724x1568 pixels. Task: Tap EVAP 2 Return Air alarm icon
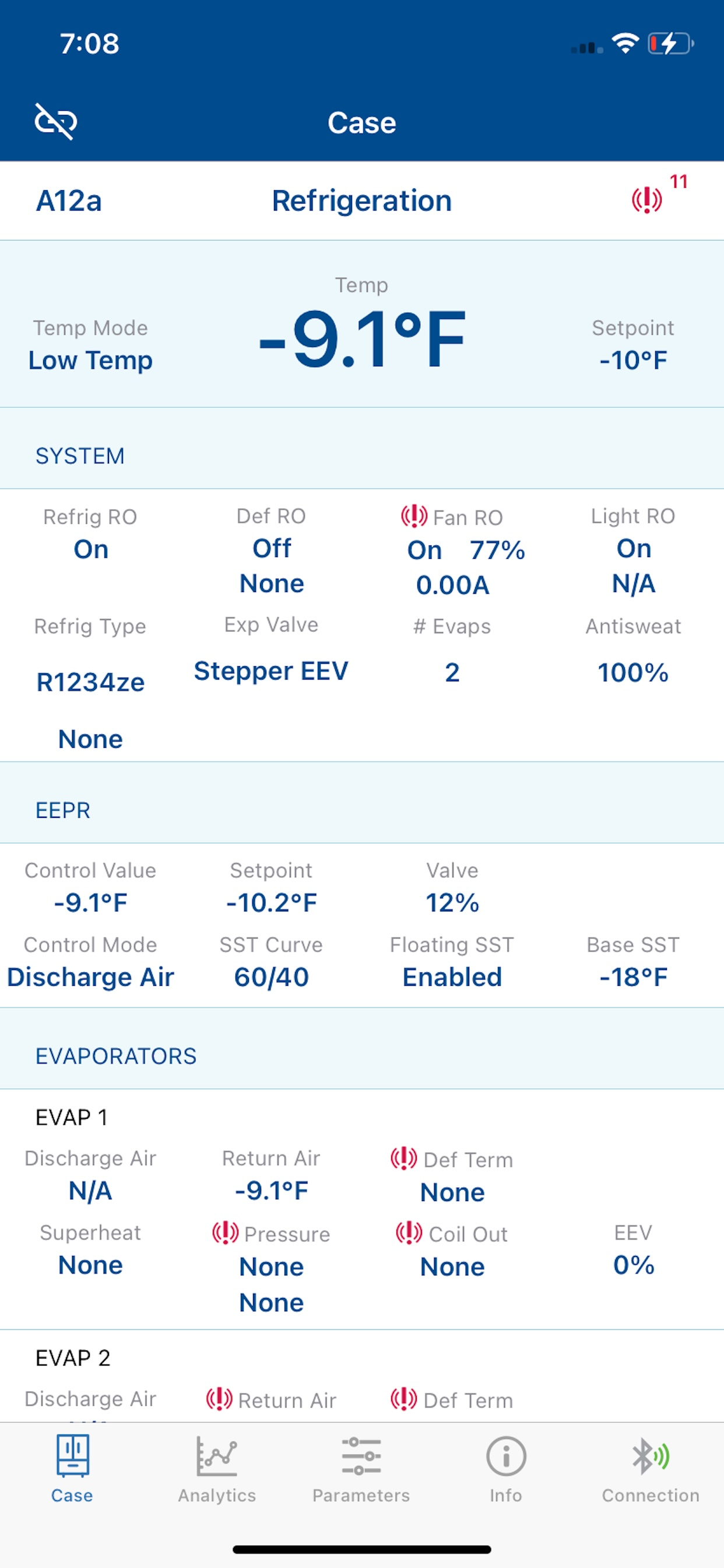219,1399
